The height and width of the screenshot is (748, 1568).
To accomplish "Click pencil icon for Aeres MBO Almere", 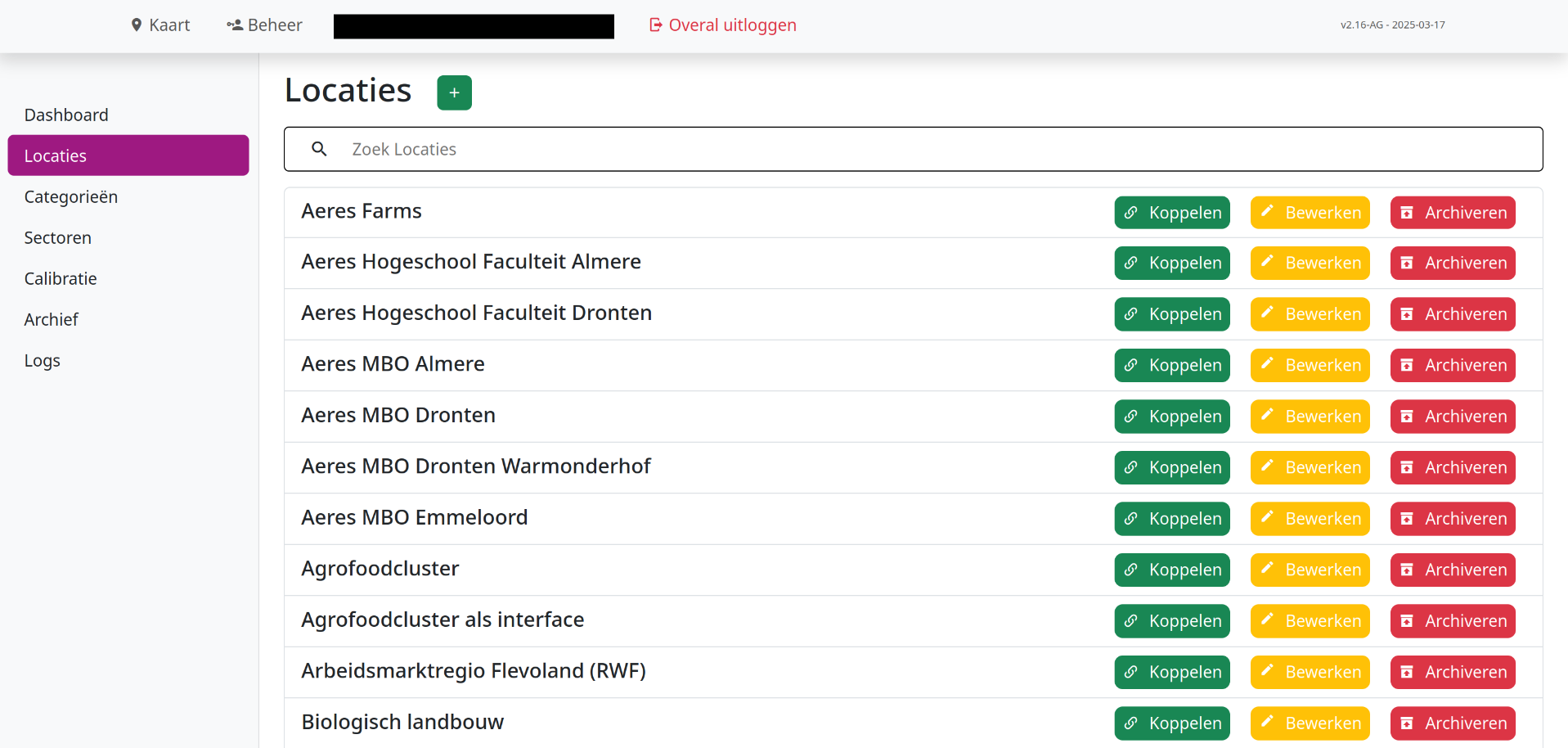I will [x=1267, y=364].
